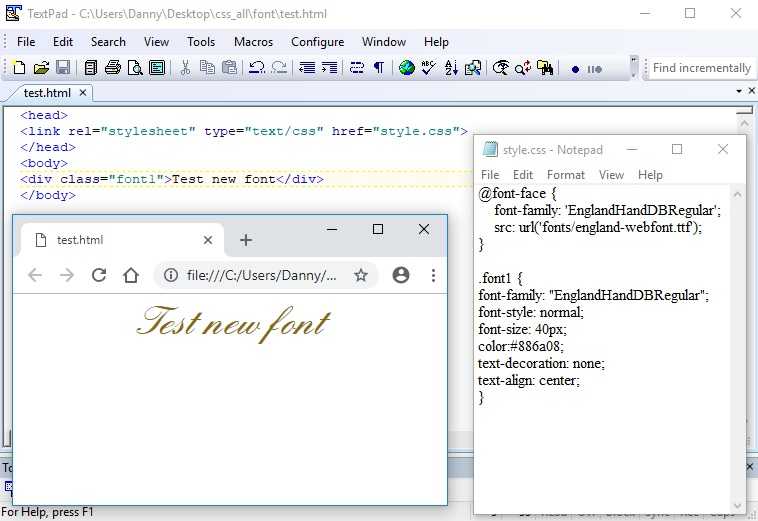The image size is (758, 521).
Task: Click the Cut scissors icon
Action: click(185, 68)
